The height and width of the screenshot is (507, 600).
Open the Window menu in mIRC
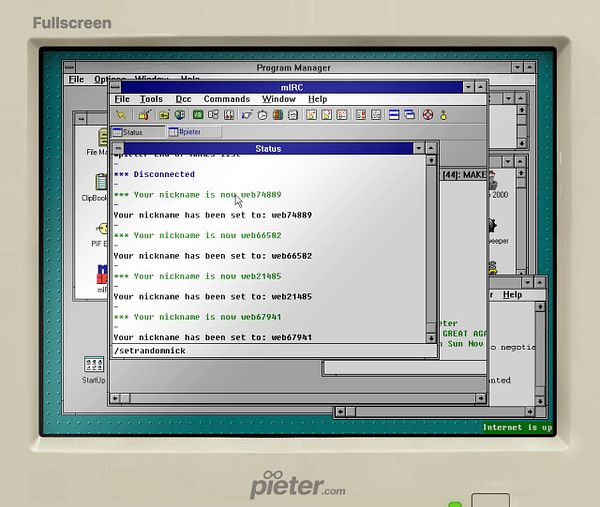point(279,99)
